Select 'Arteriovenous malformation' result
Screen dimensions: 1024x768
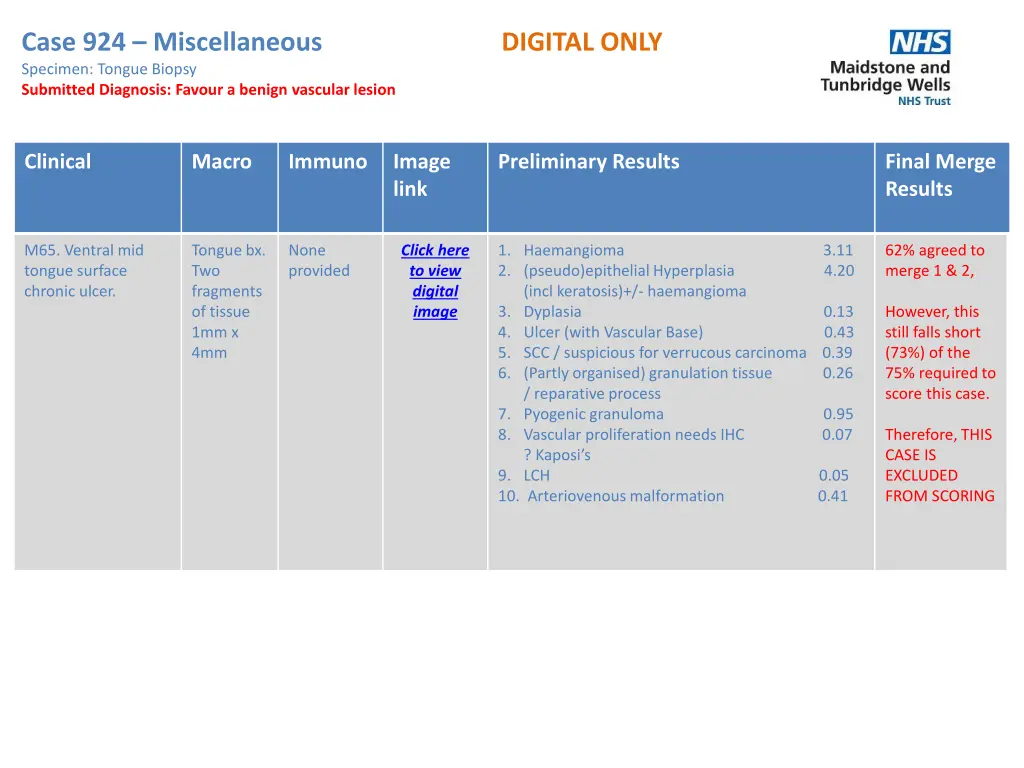tap(626, 496)
